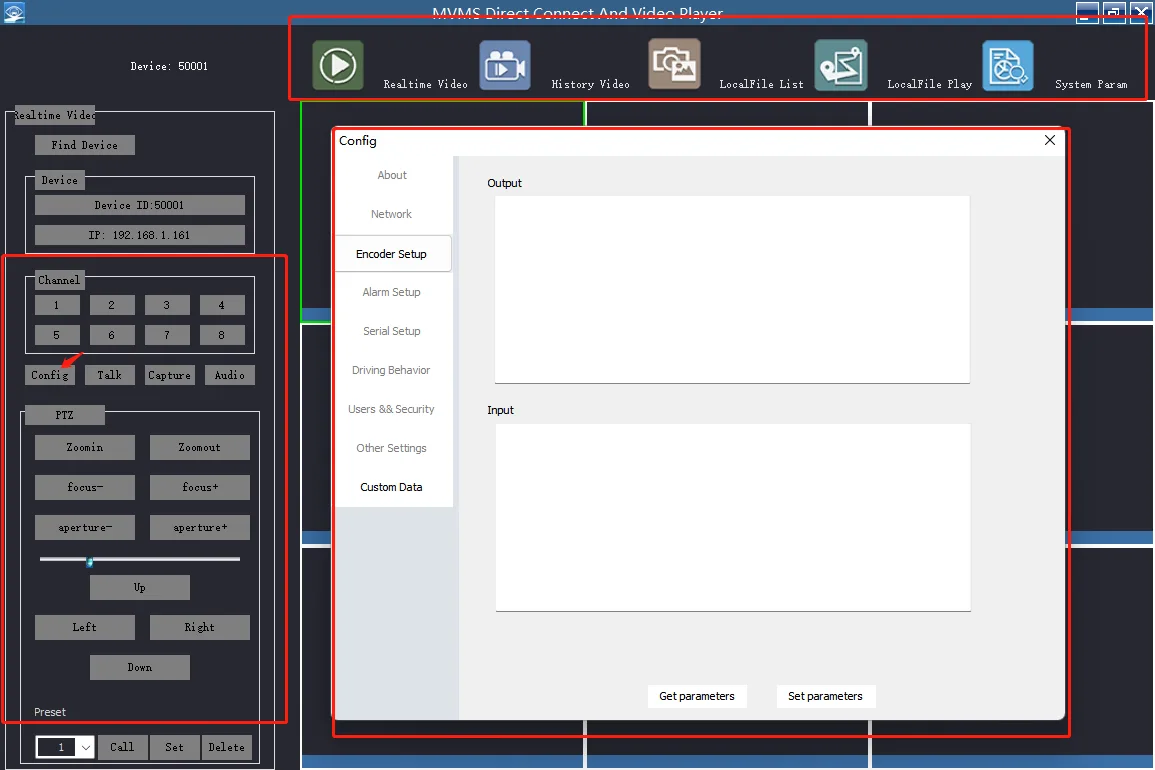
Task: Select the Serial Setup tab
Action: tap(392, 332)
